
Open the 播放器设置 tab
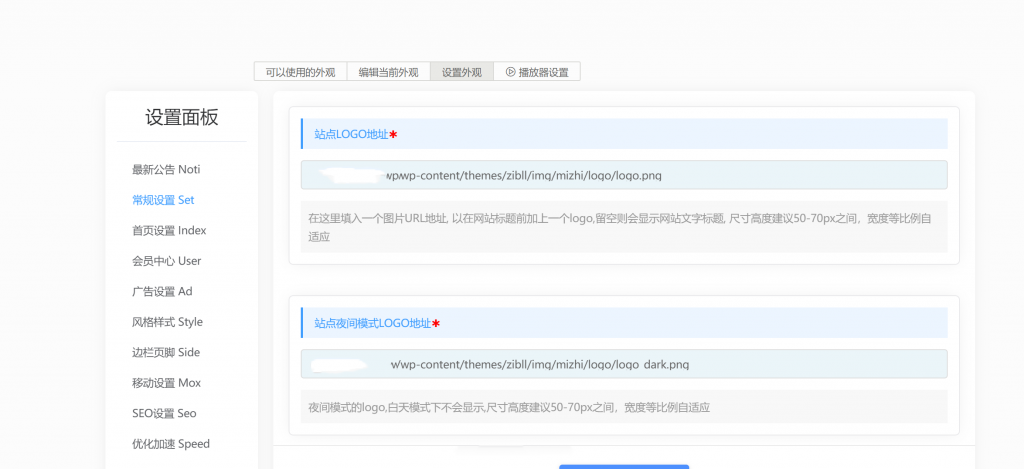[537, 72]
